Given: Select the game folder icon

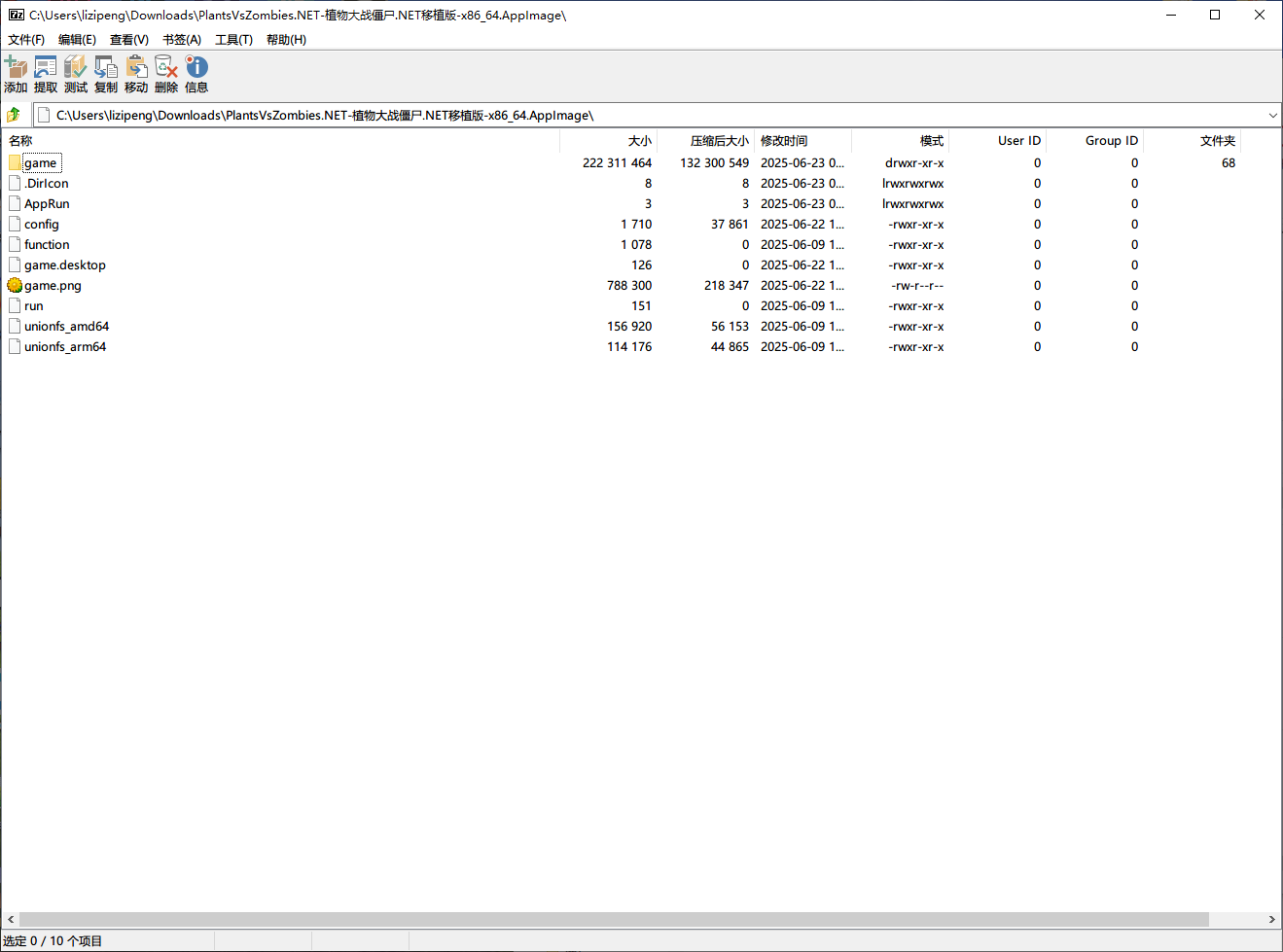Looking at the screenshot, I should pyautogui.click(x=15, y=162).
